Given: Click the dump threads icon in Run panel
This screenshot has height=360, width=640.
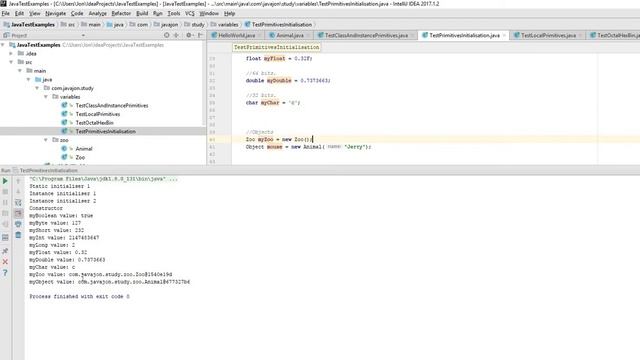Looking at the screenshot, I should 5,213.
